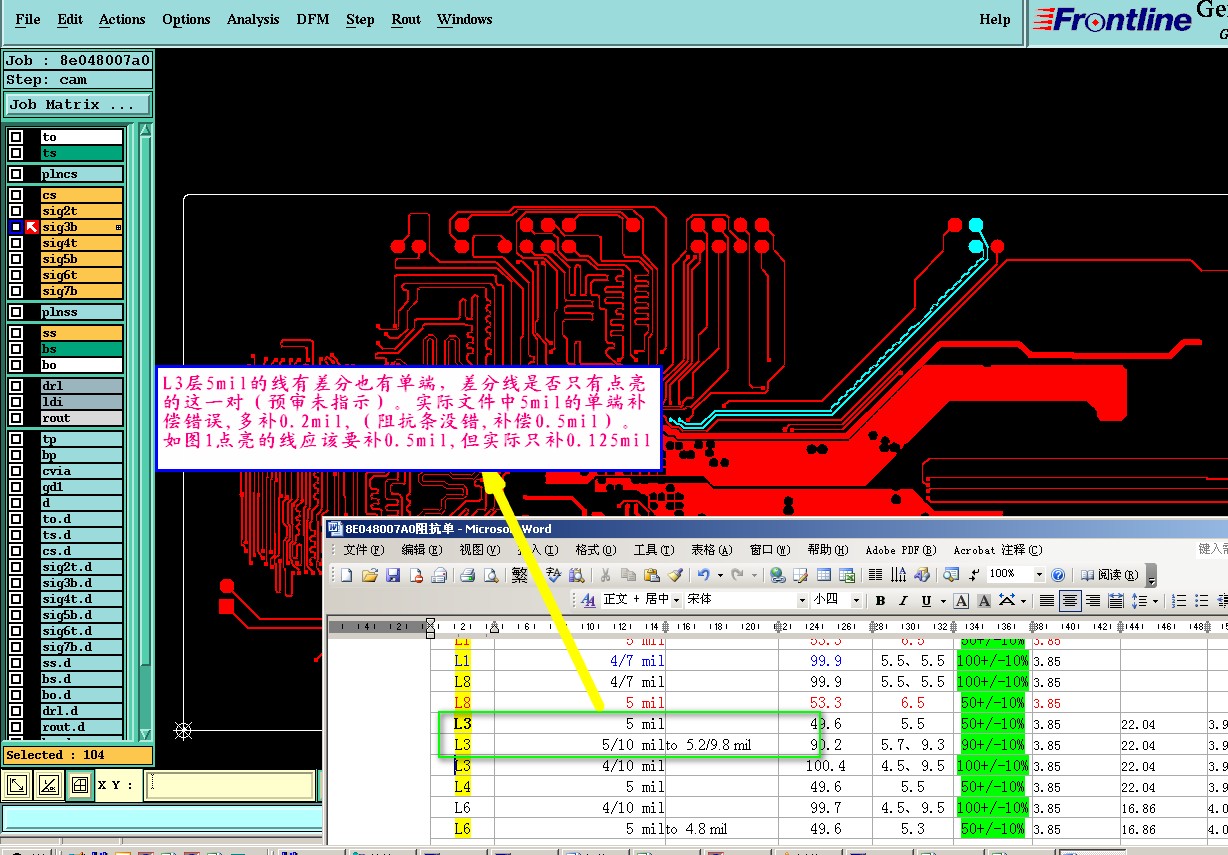The height and width of the screenshot is (855, 1228).
Task: Open the 表格(A) menu in Word
Action: tap(711, 550)
